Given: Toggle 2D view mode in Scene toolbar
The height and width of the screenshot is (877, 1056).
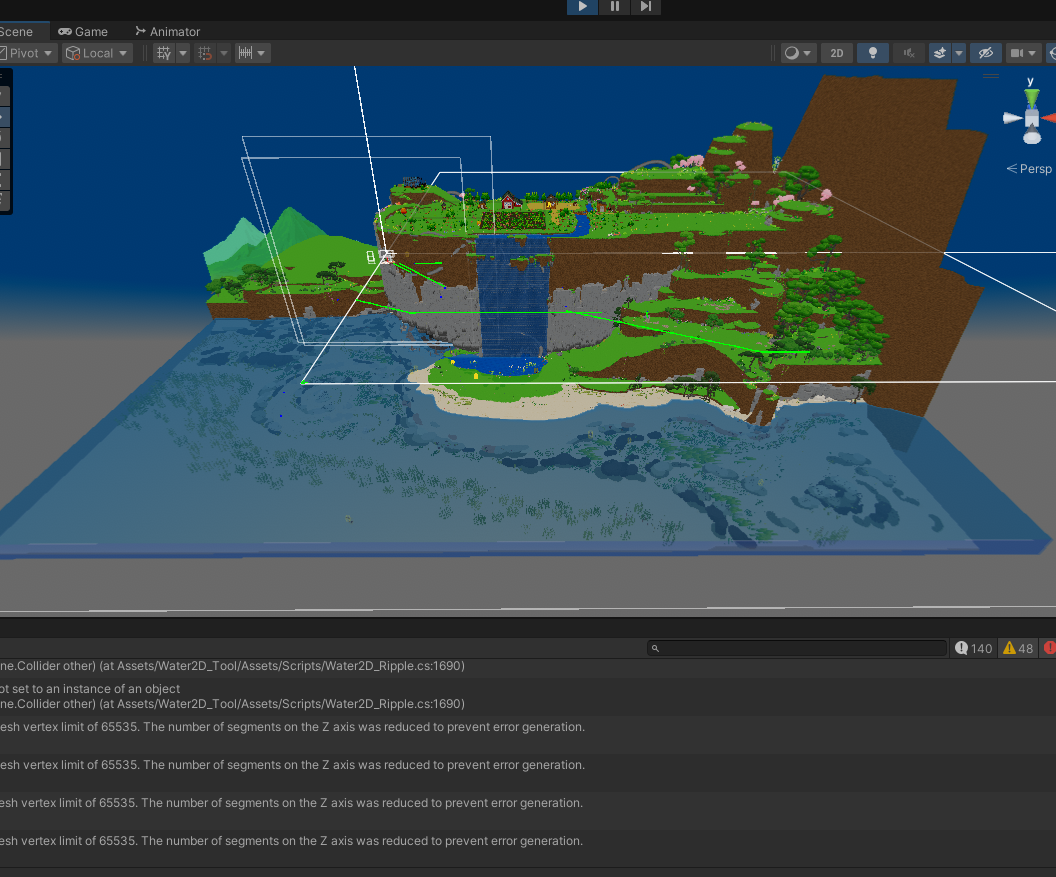Looking at the screenshot, I should point(836,53).
